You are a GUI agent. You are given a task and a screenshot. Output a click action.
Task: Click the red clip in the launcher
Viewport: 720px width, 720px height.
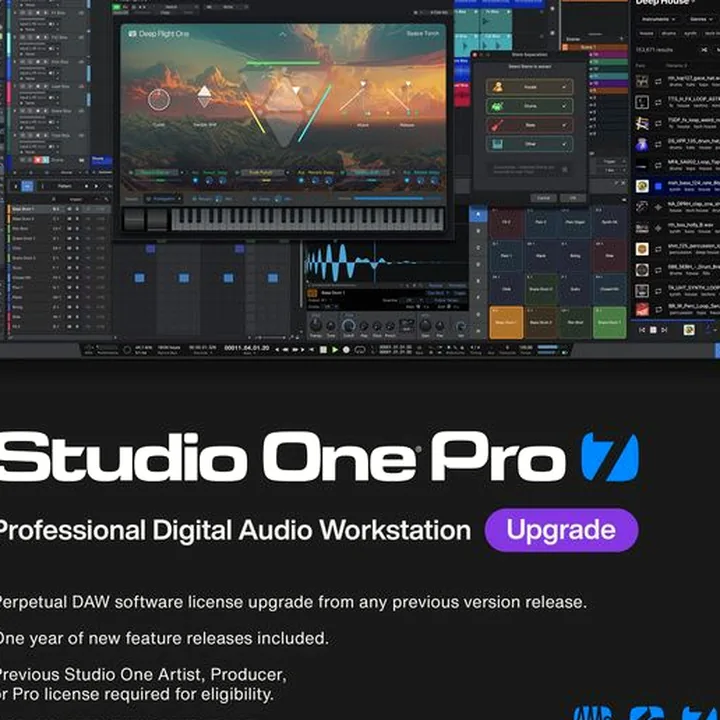click(x=461, y=96)
